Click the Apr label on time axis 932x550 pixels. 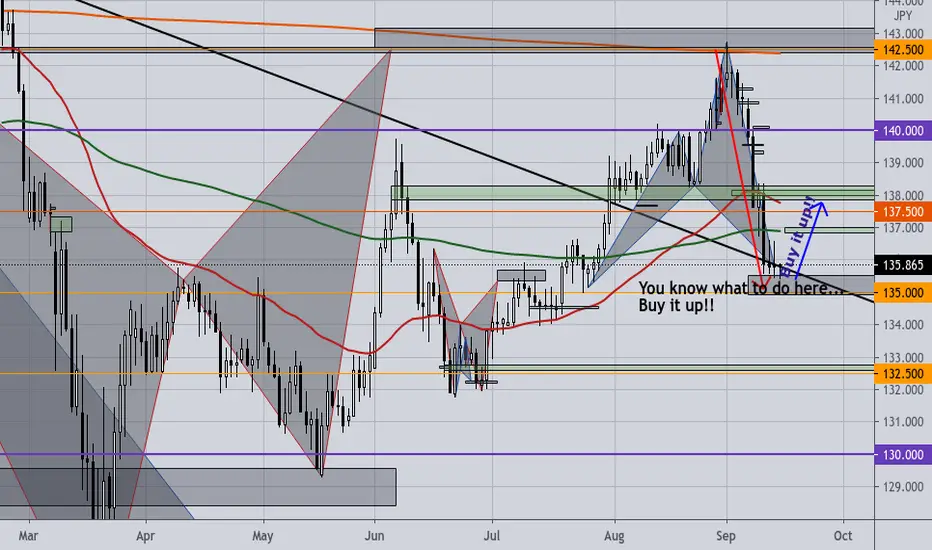pyautogui.click(x=146, y=536)
